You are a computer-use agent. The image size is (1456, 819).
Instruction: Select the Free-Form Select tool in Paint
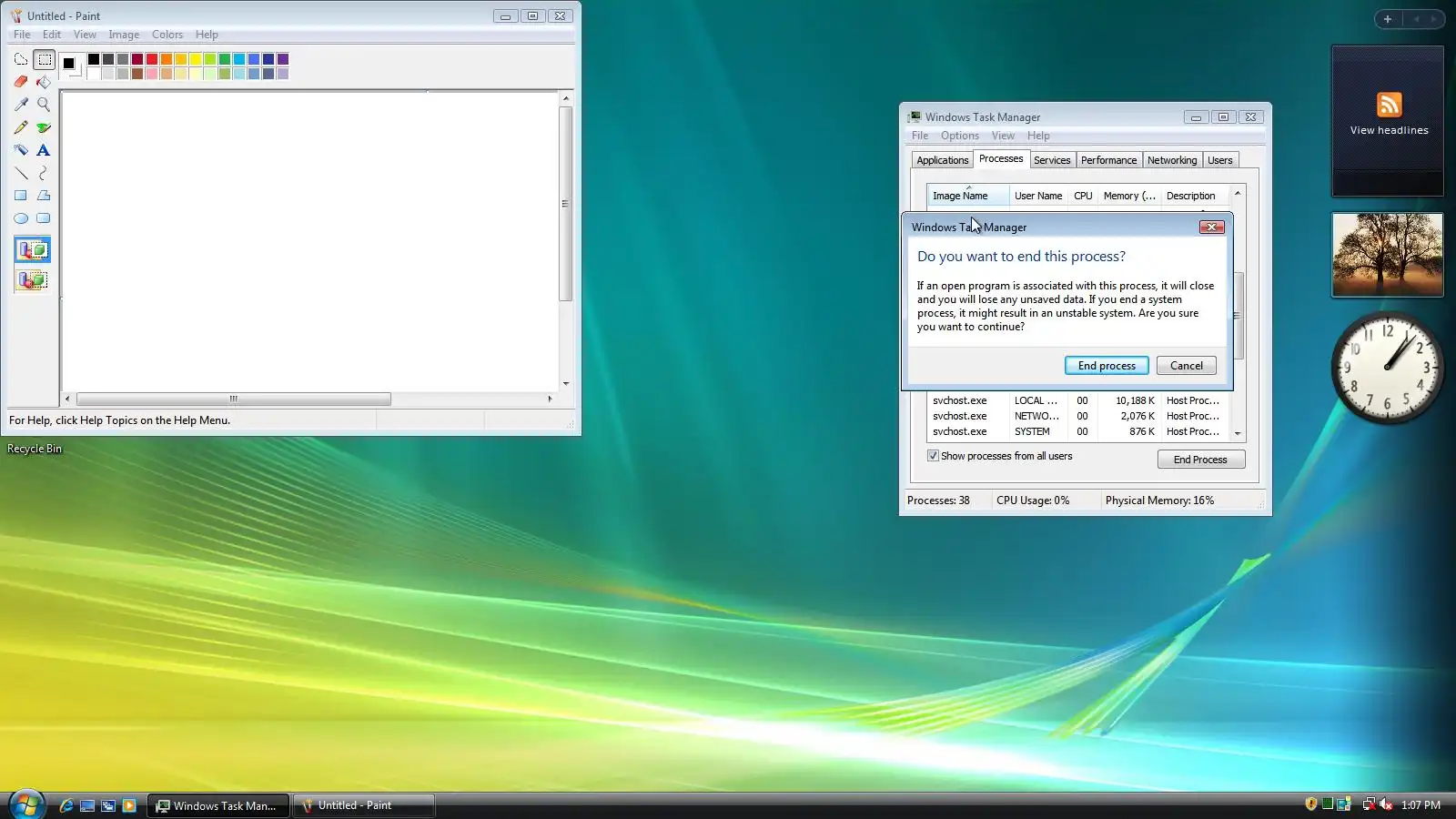pyautogui.click(x=21, y=60)
